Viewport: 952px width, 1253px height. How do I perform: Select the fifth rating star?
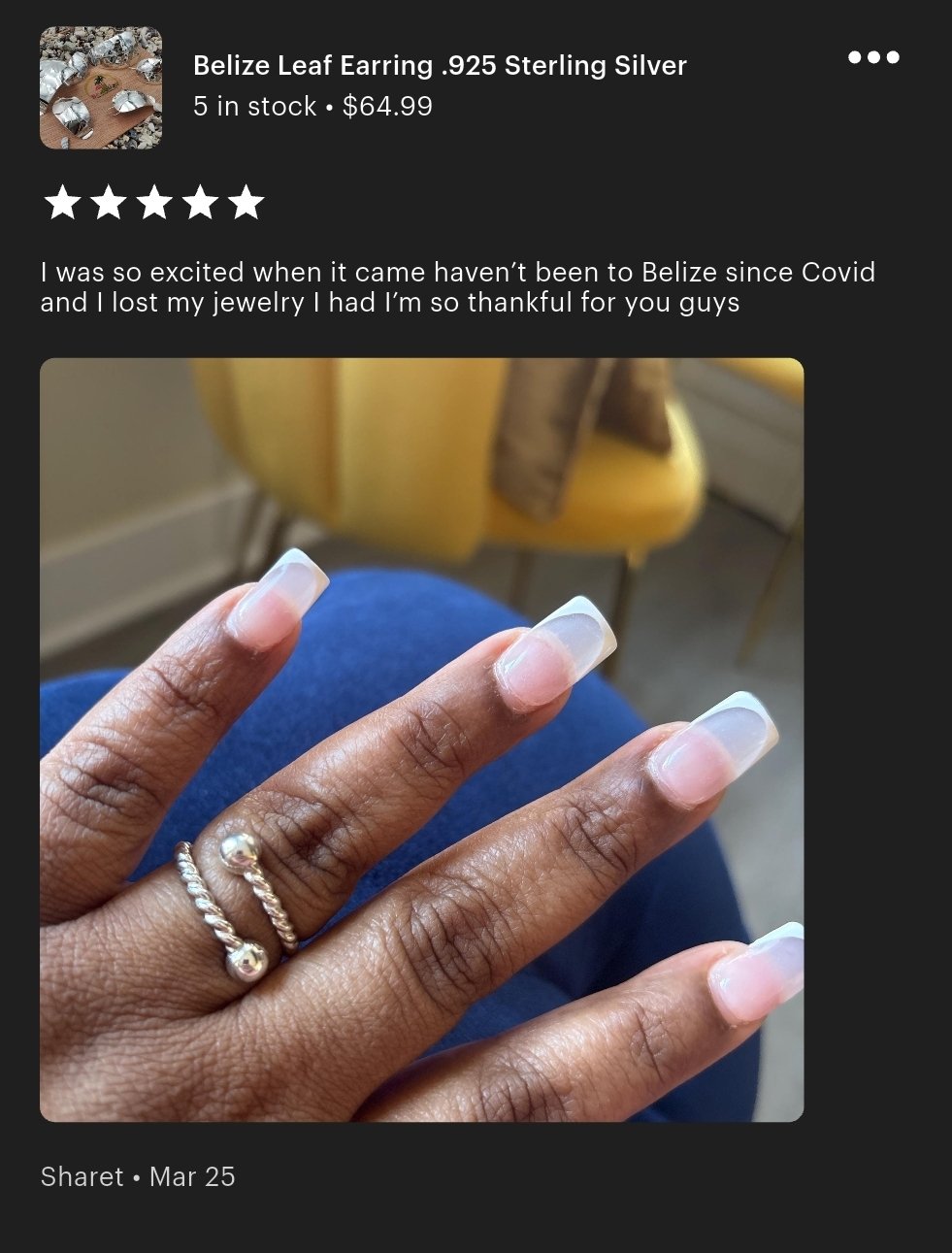click(246, 203)
